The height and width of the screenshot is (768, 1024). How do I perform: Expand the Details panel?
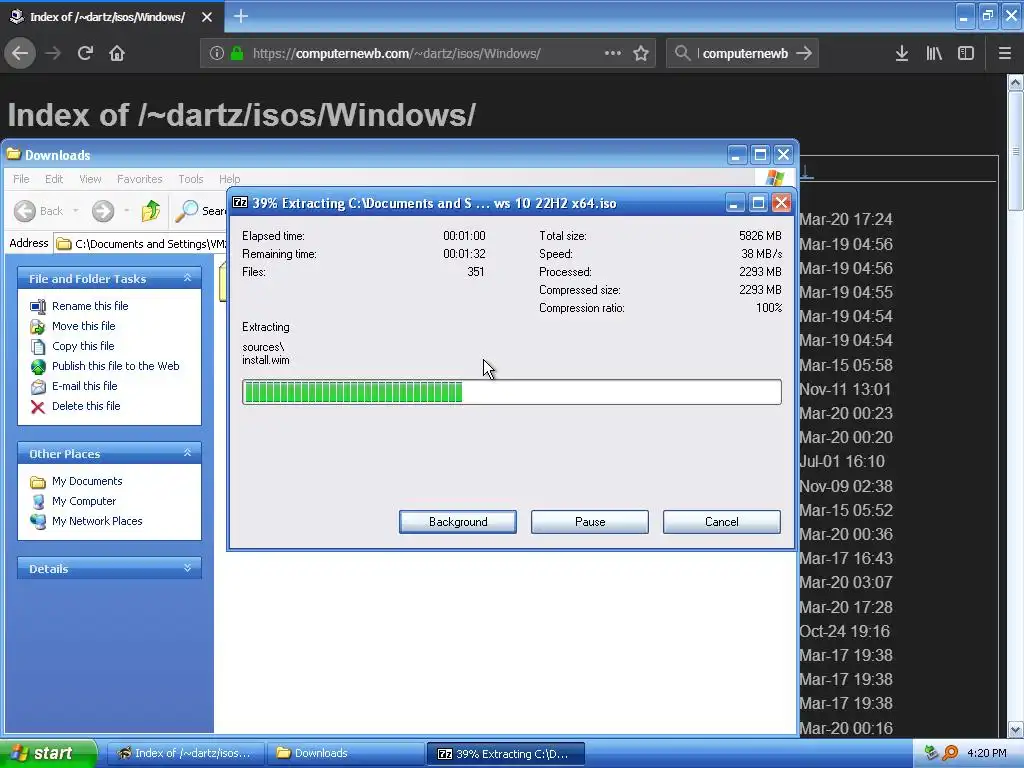(187, 568)
